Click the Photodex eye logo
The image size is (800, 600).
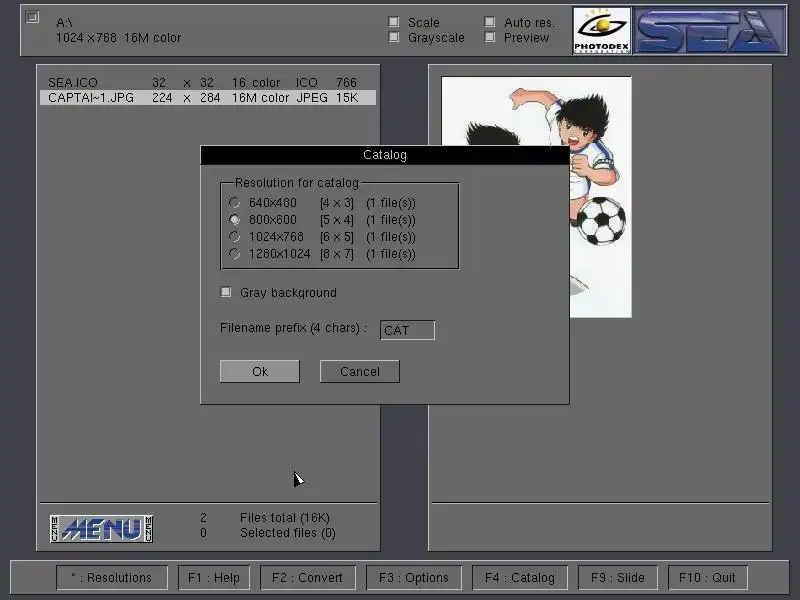(x=602, y=31)
